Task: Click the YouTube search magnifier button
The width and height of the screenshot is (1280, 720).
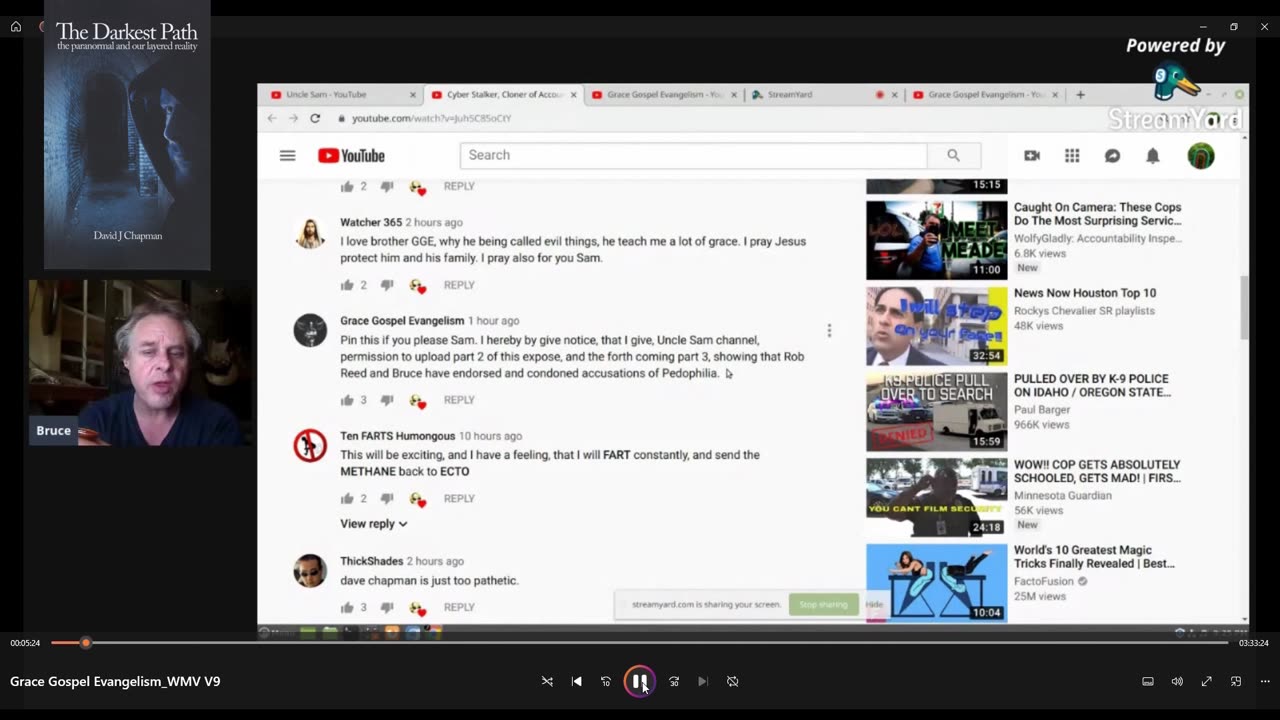Action: click(954, 155)
